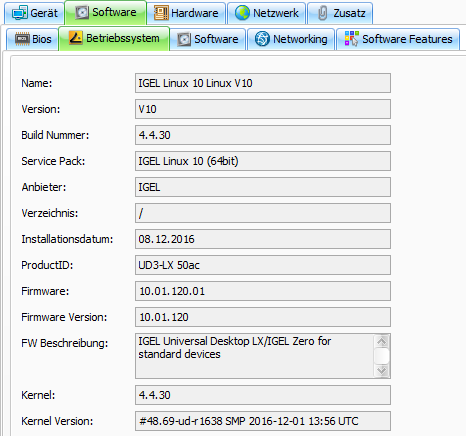This screenshot has height=436, width=466.
Task: Open the Software Features sub-tab
Action: (x=398, y=39)
